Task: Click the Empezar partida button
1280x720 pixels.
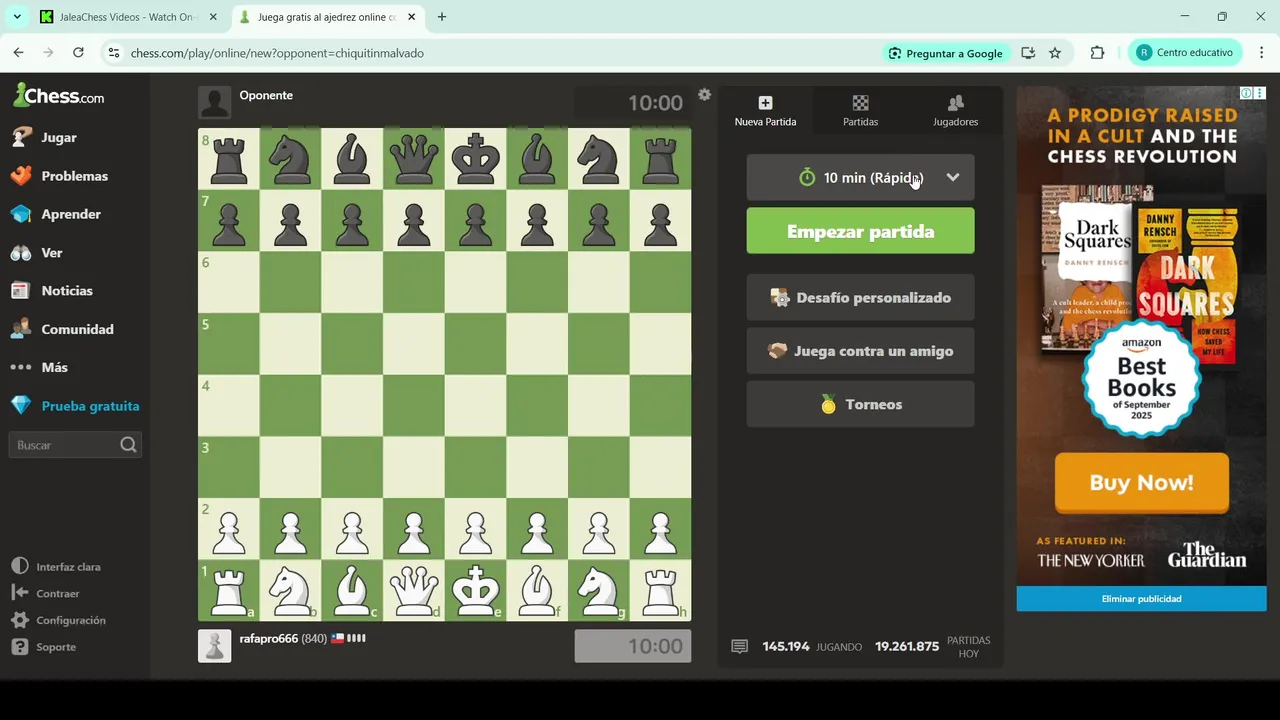Action: click(x=860, y=231)
